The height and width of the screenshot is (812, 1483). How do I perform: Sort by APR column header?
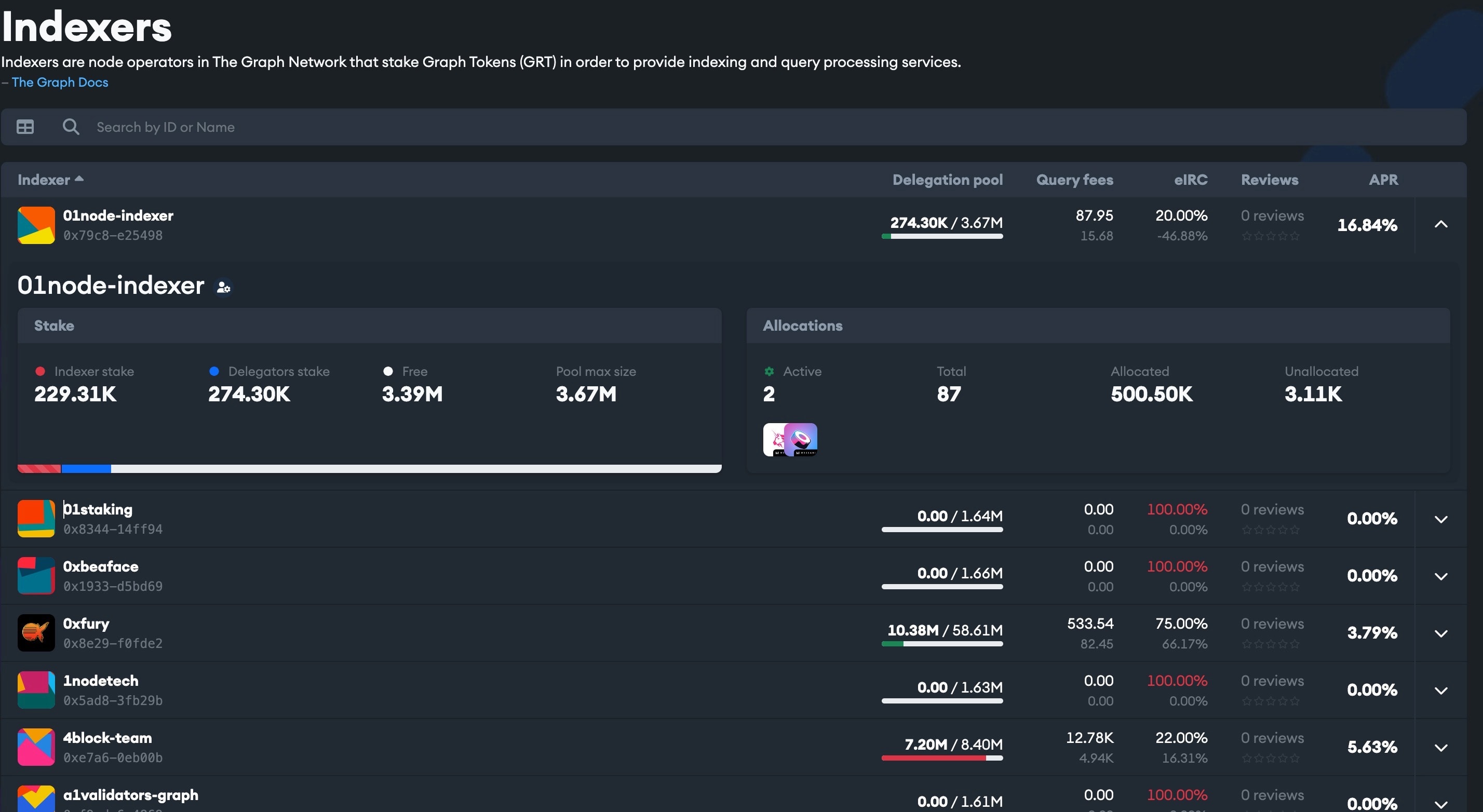(1383, 180)
